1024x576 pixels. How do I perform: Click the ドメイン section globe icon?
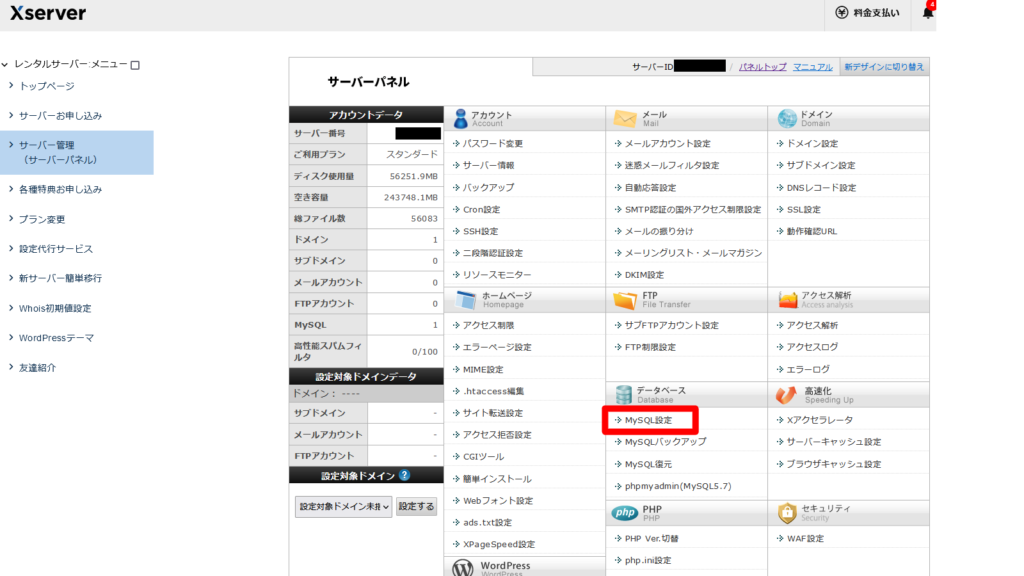[x=787, y=118]
